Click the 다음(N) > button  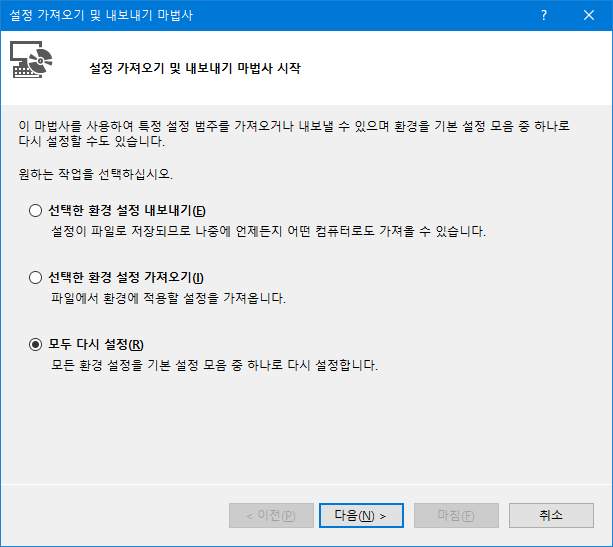click(361, 515)
